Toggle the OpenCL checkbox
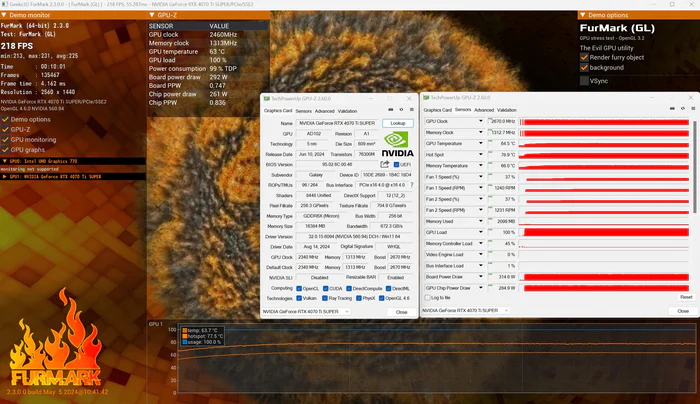This screenshot has height=404, width=700. pos(299,288)
